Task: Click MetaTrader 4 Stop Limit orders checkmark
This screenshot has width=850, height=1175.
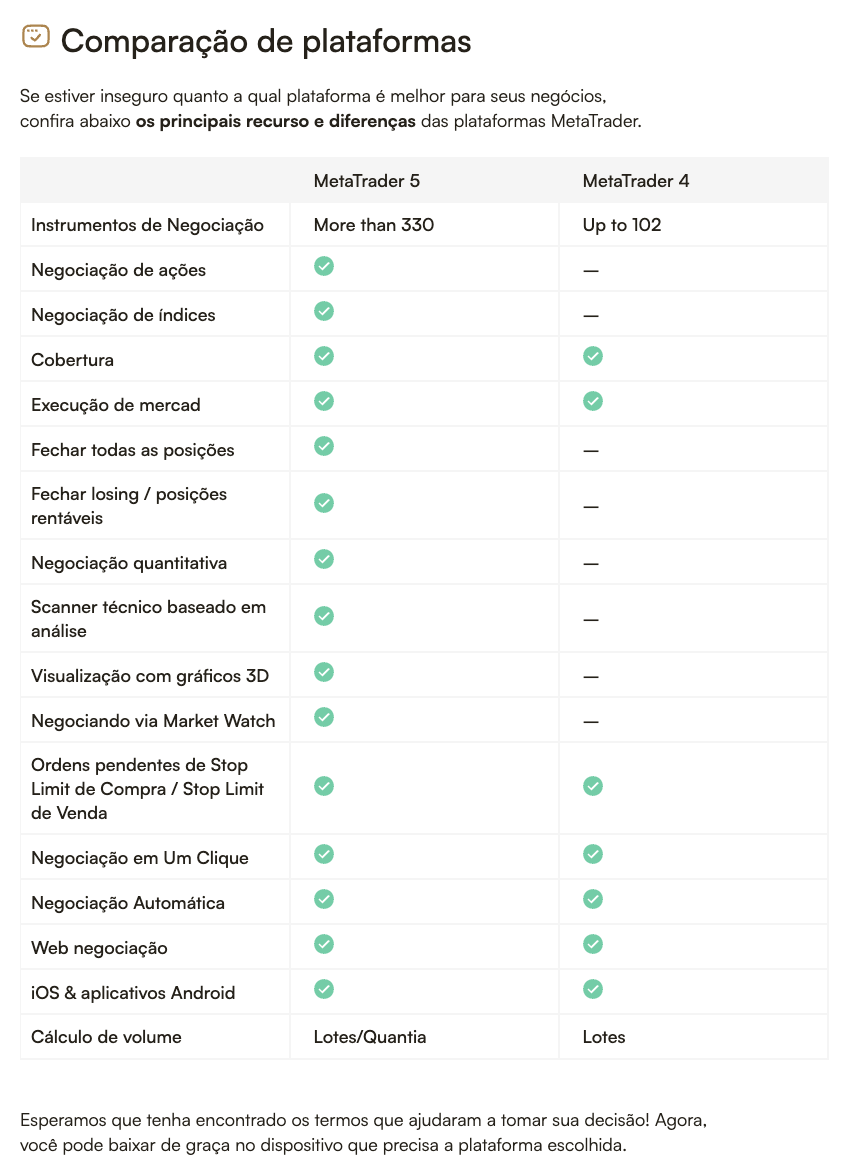Action: (x=593, y=786)
